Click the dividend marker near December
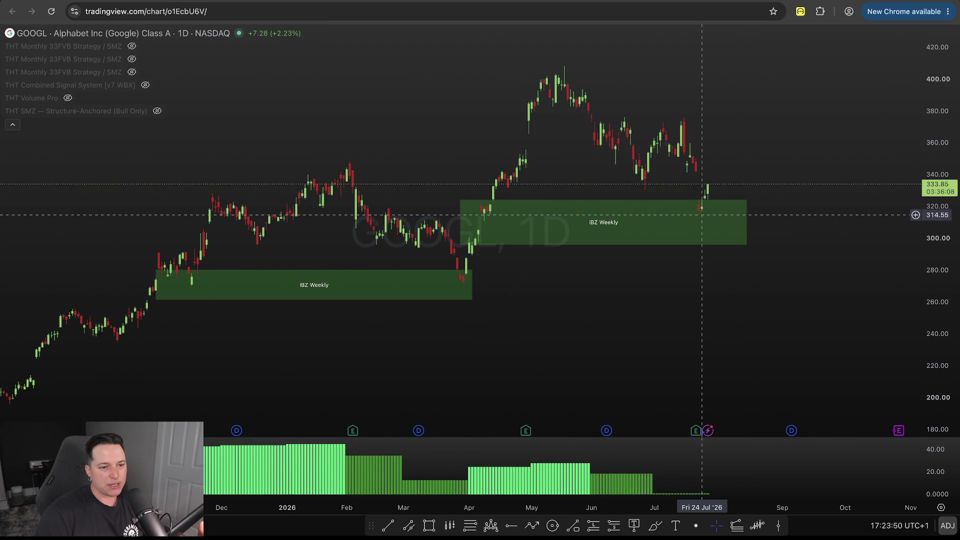Viewport: 960px width, 540px height. click(236, 430)
